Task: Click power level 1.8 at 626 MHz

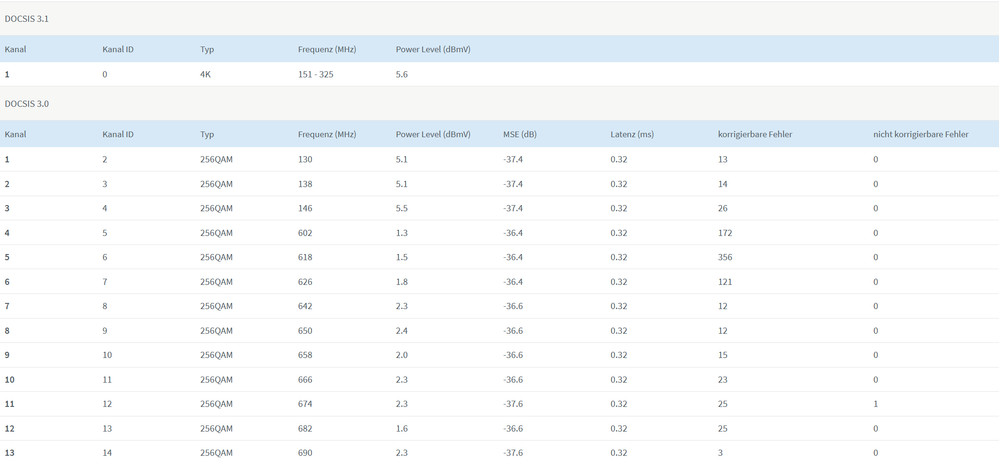Action: tap(401, 281)
